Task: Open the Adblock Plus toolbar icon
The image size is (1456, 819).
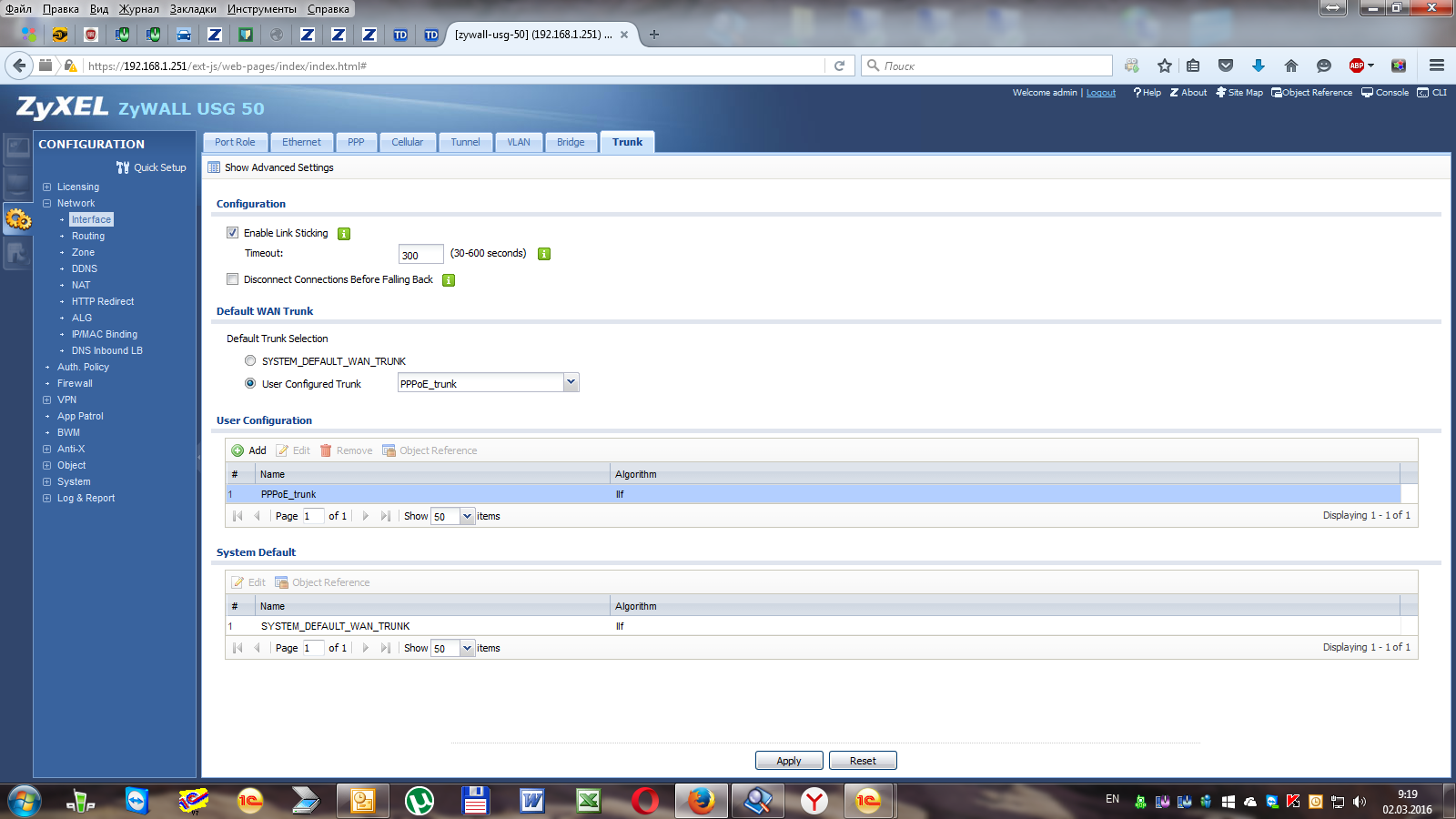Action: (x=1357, y=66)
